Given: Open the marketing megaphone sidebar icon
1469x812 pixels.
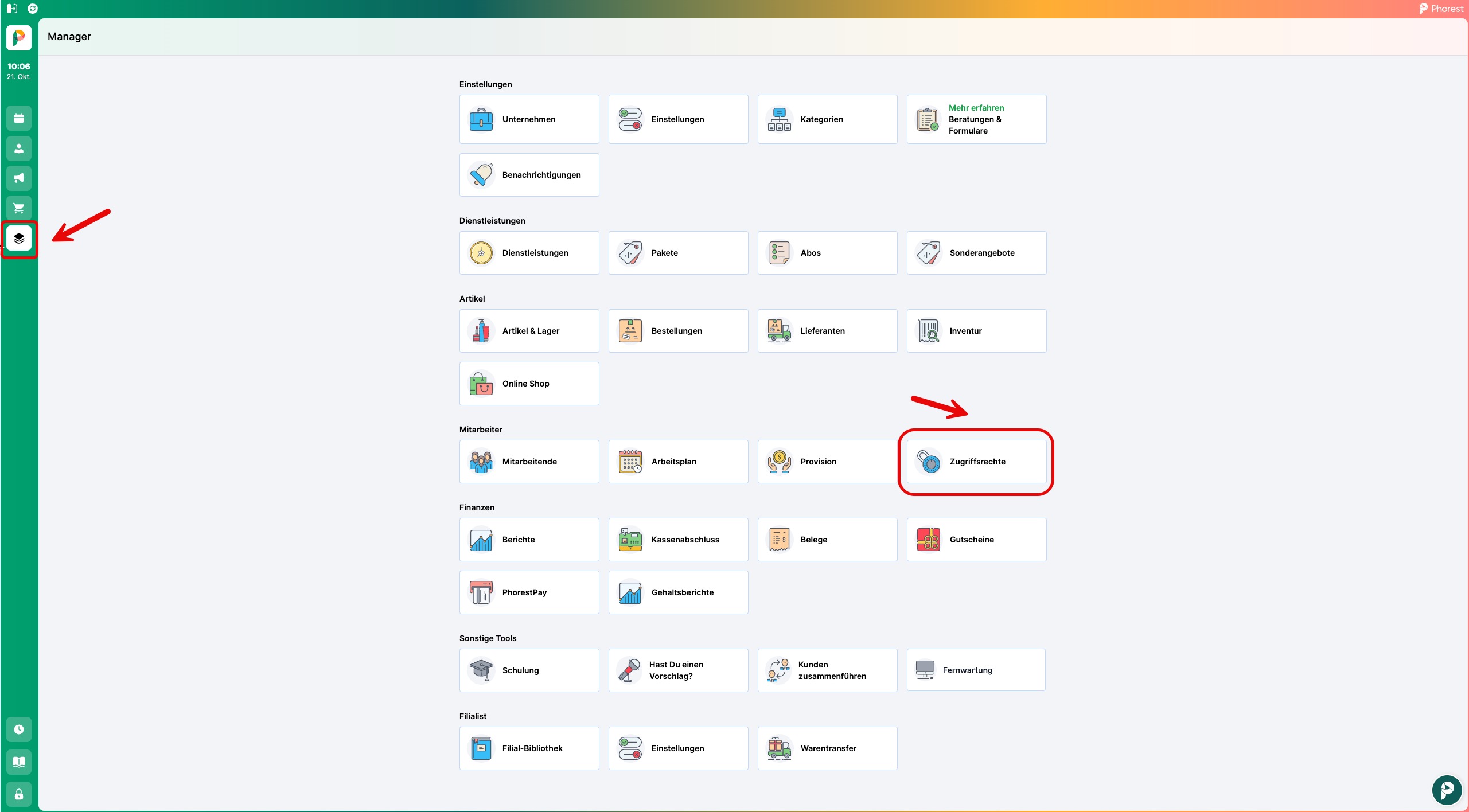Looking at the screenshot, I should (19, 178).
